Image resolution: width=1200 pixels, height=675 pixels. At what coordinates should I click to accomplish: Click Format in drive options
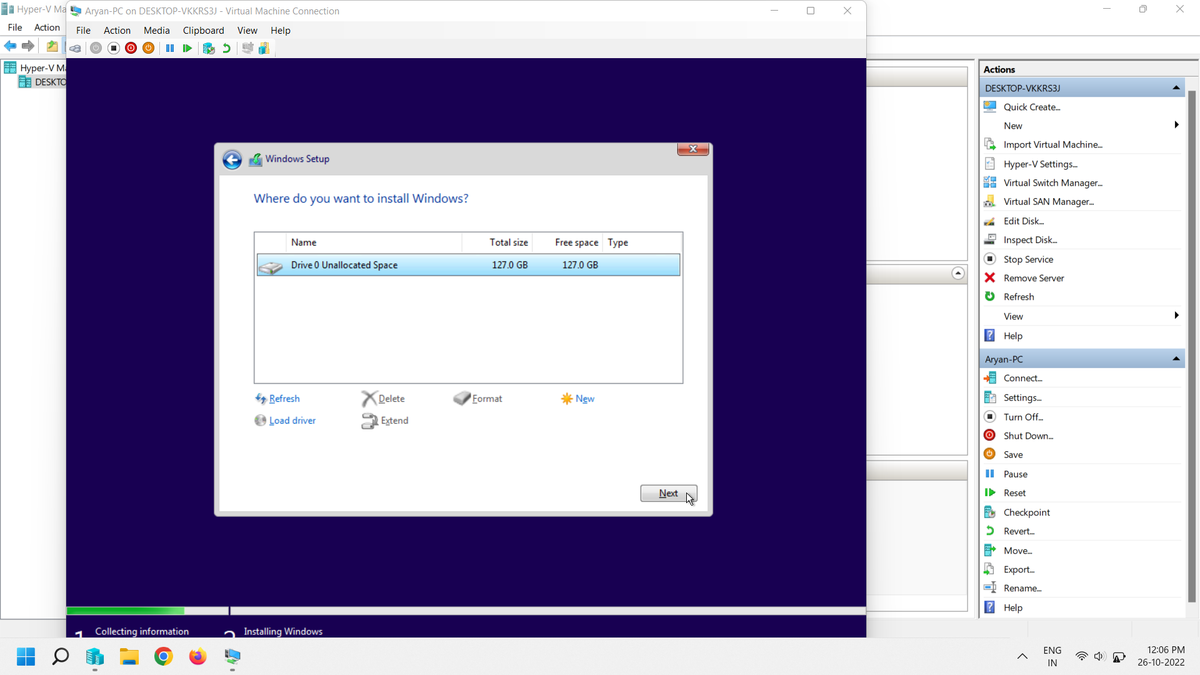point(478,399)
